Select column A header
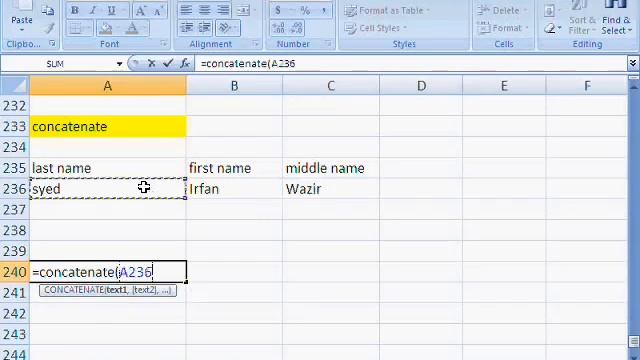The height and width of the screenshot is (360, 640). tap(108, 86)
